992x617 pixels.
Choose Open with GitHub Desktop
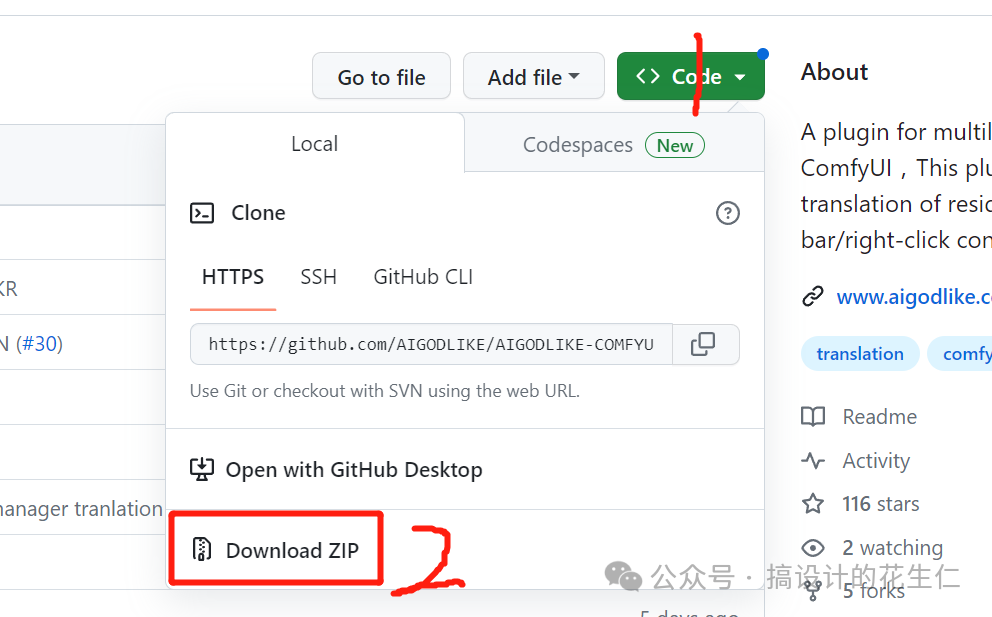point(353,470)
